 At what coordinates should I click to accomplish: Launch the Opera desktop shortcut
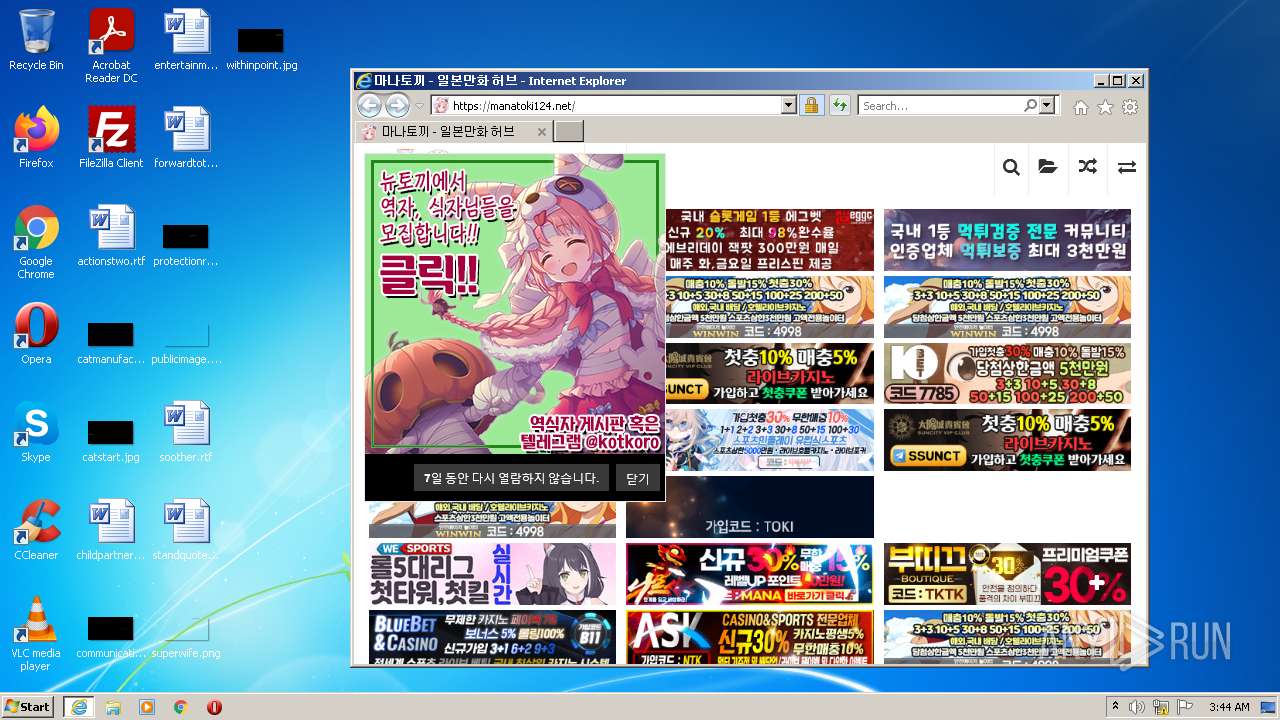(36, 334)
